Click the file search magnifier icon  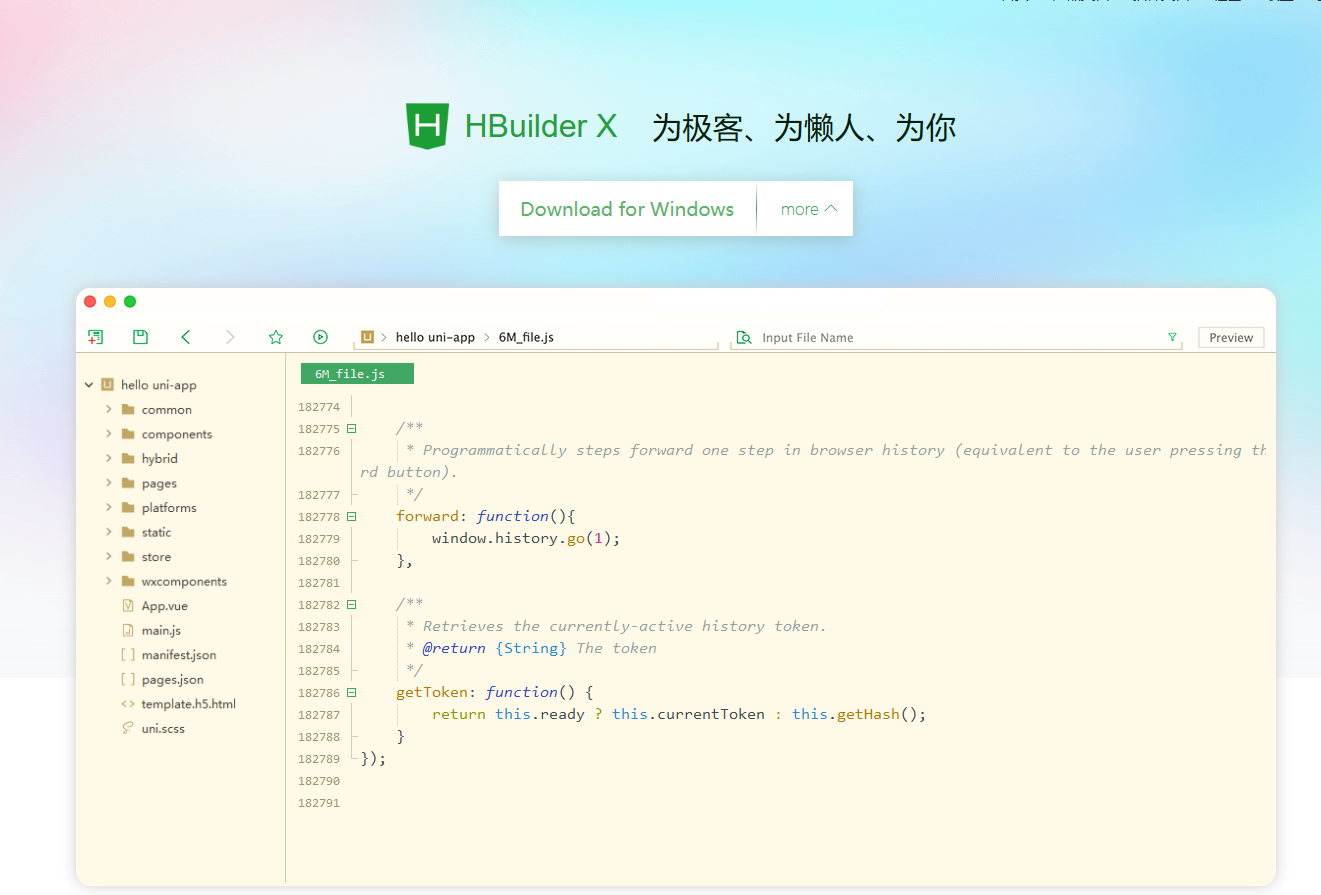[744, 337]
